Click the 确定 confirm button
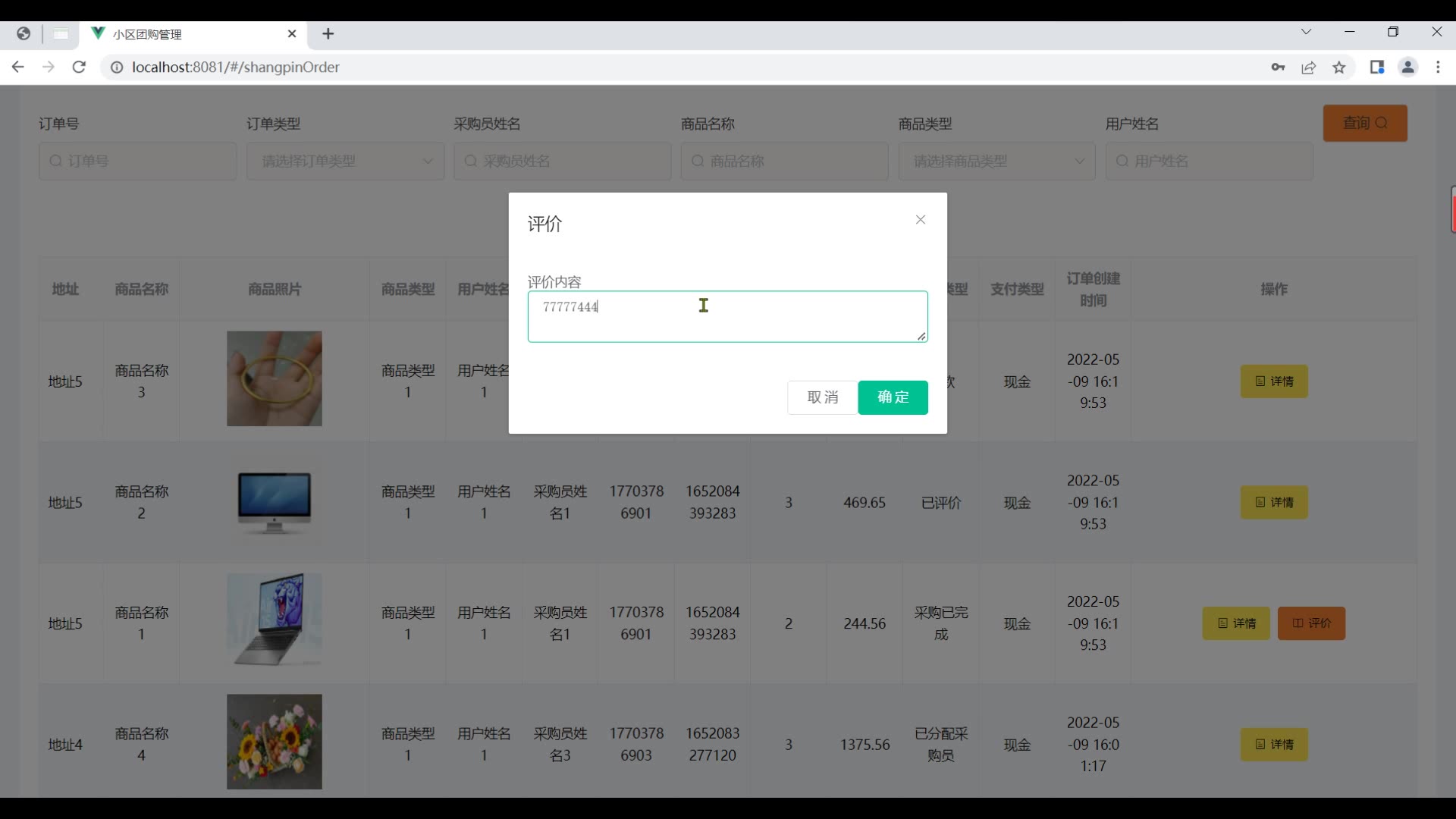Screen dimensions: 1456x819 [893, 397]
